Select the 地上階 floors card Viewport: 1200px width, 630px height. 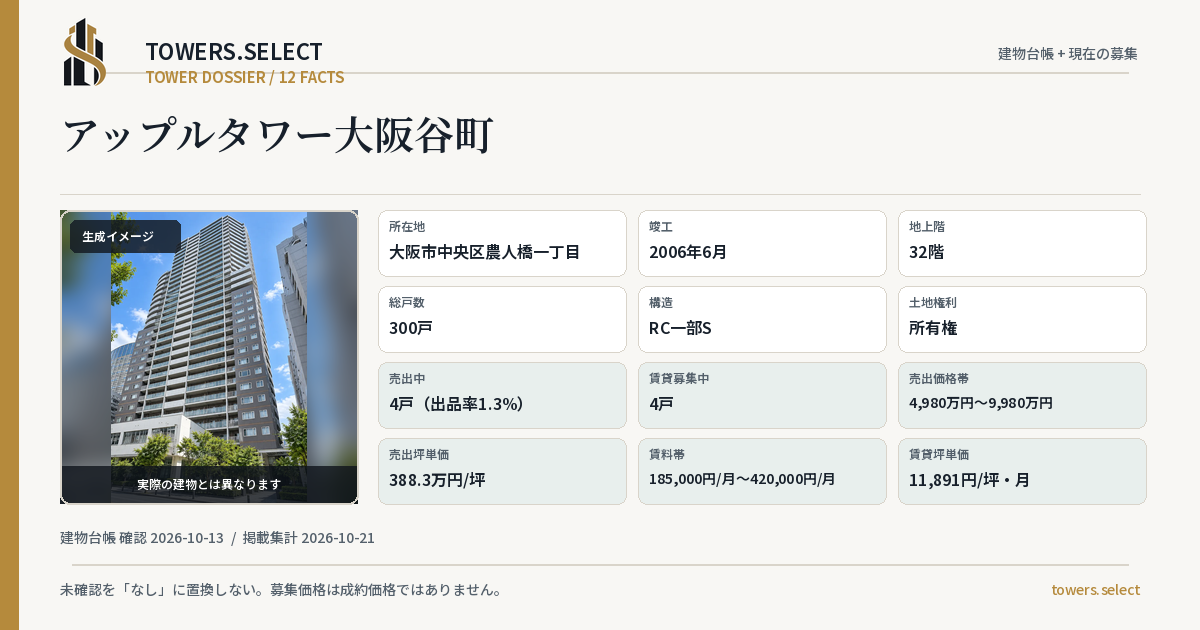click(1022, 243)
